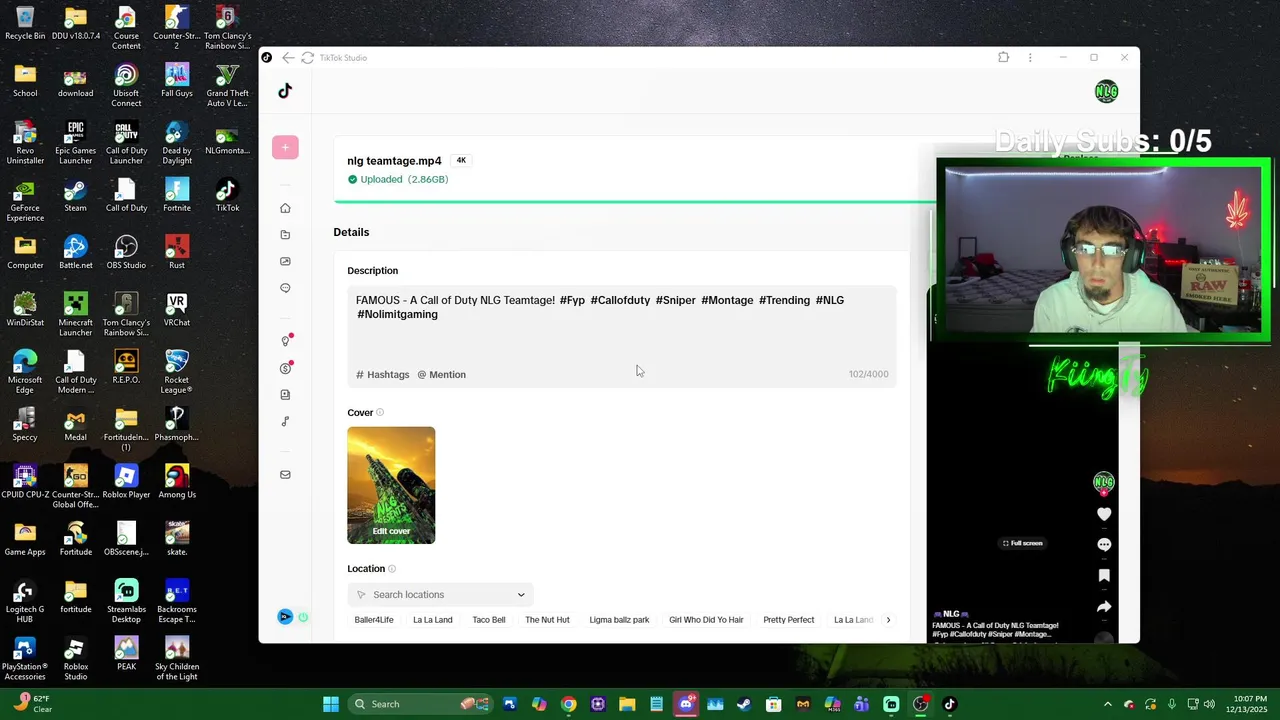Open Google Chrome from taskbar
This screenshot has width=1280, height=720.
(568, 704)
